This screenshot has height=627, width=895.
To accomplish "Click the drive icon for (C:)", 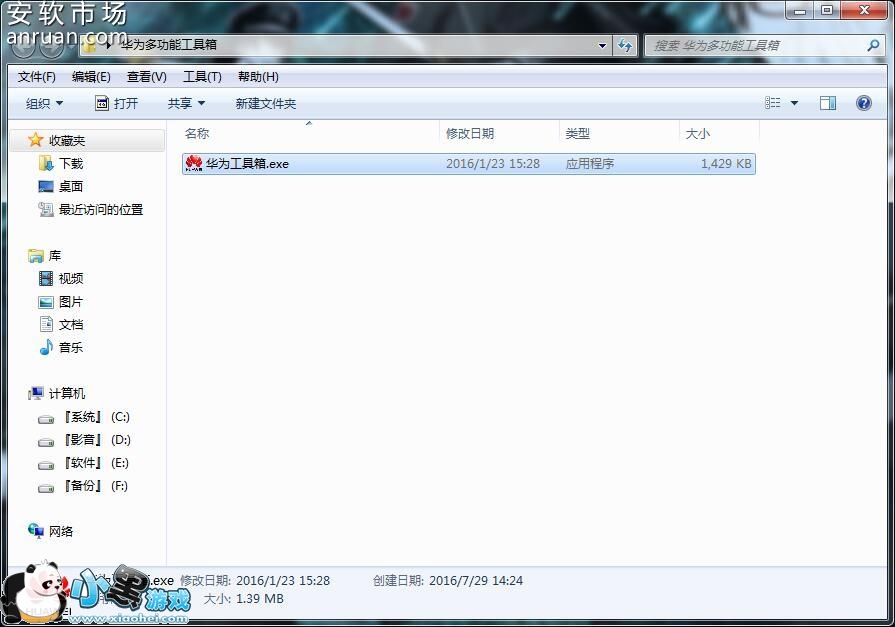I will 46,419.
